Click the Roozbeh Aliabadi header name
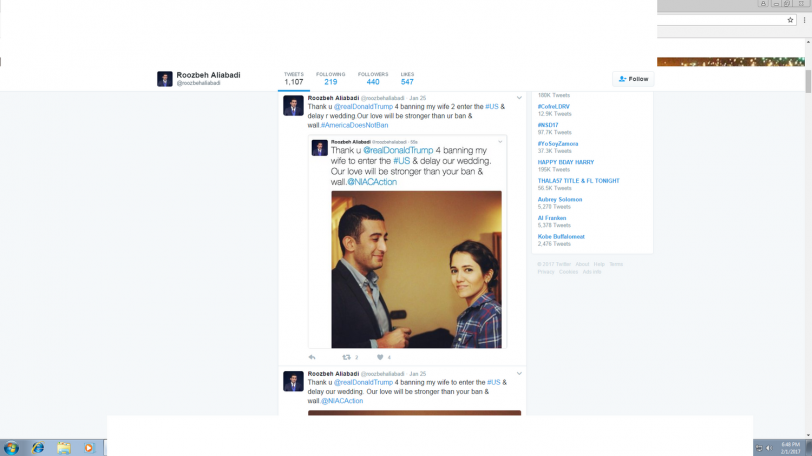This screenshot has width=812, height=456. pyautogui.click(x=208, y=75)
